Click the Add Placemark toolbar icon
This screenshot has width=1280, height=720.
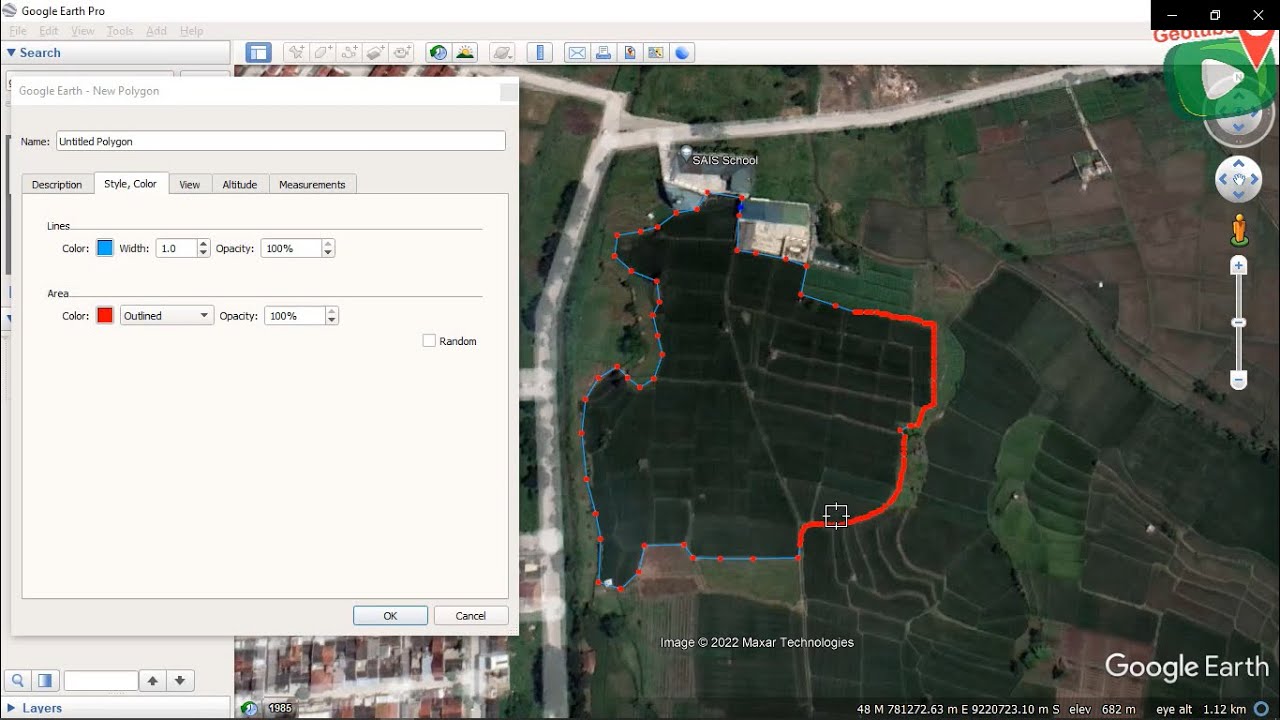[296, 53]
